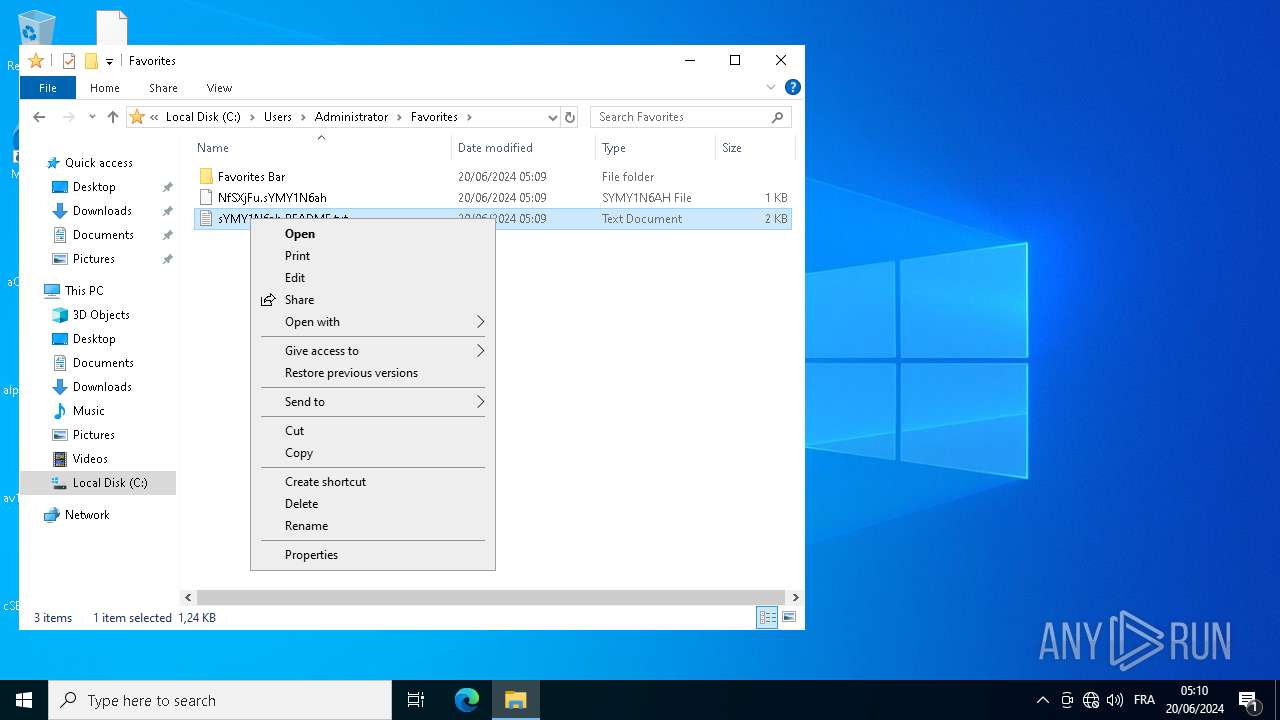The width and height of the screenshot is (1280, 720).
Task: Open the Customize Quick Access Toolbar dropdown
Action: click(109, 62)
